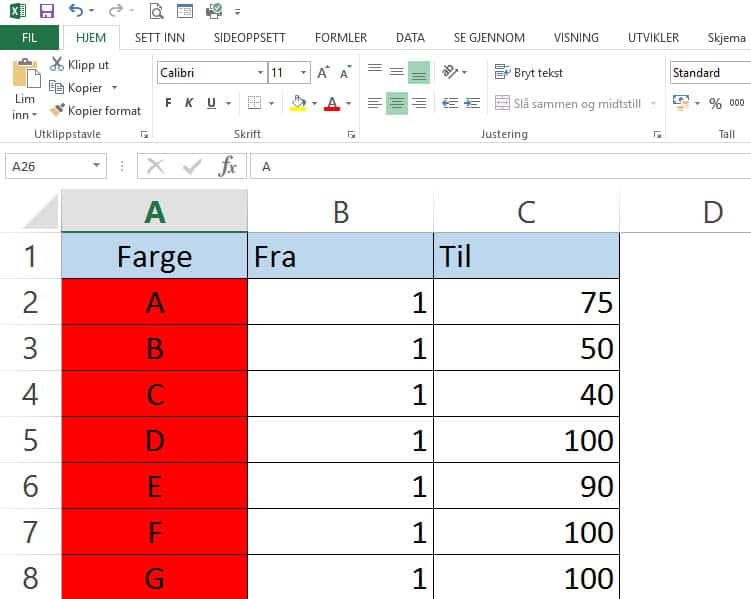The height and width of the screenshot is (599, 751).
Task: Copy selection with Kopier
Action: [76, 88]
